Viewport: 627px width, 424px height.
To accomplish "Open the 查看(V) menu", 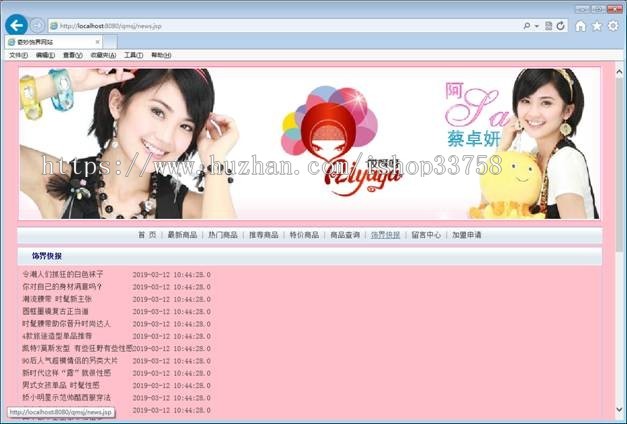I will pyautogui.click(x=72, y=55).
